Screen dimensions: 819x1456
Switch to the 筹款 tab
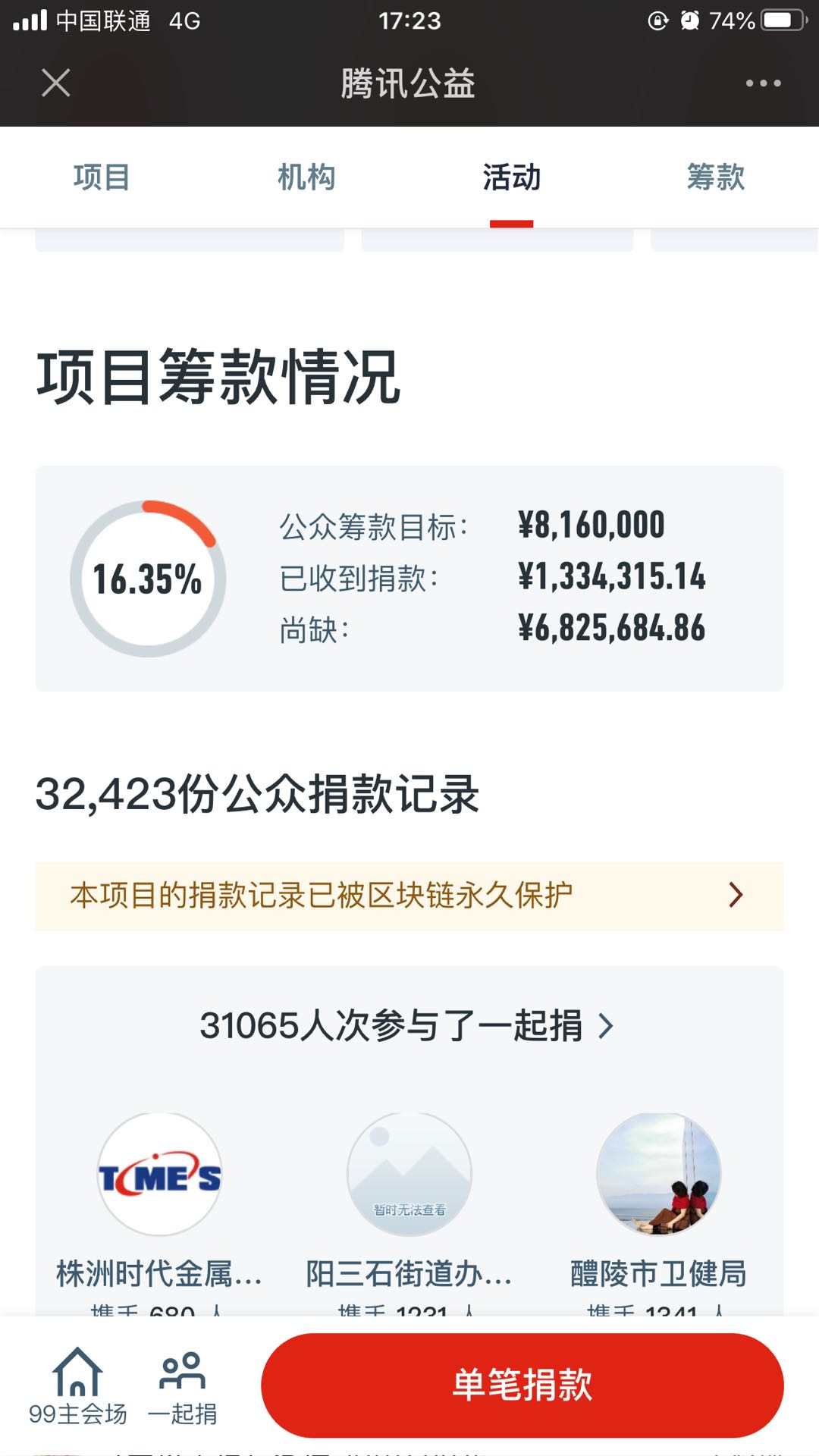coord(716,177)
